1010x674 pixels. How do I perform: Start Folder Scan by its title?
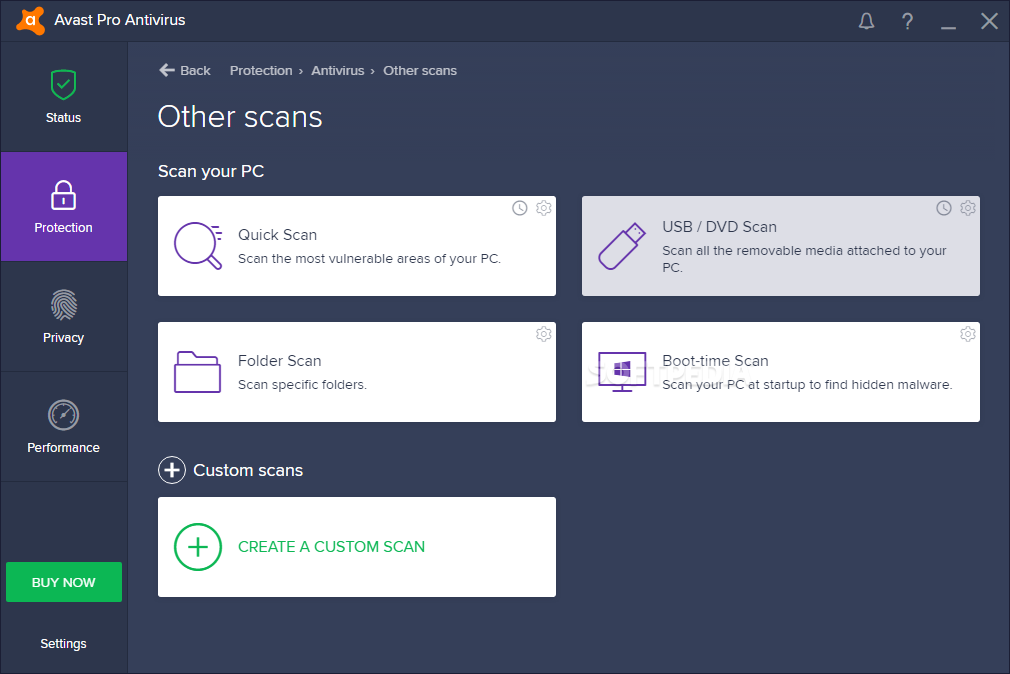(280, 361)
